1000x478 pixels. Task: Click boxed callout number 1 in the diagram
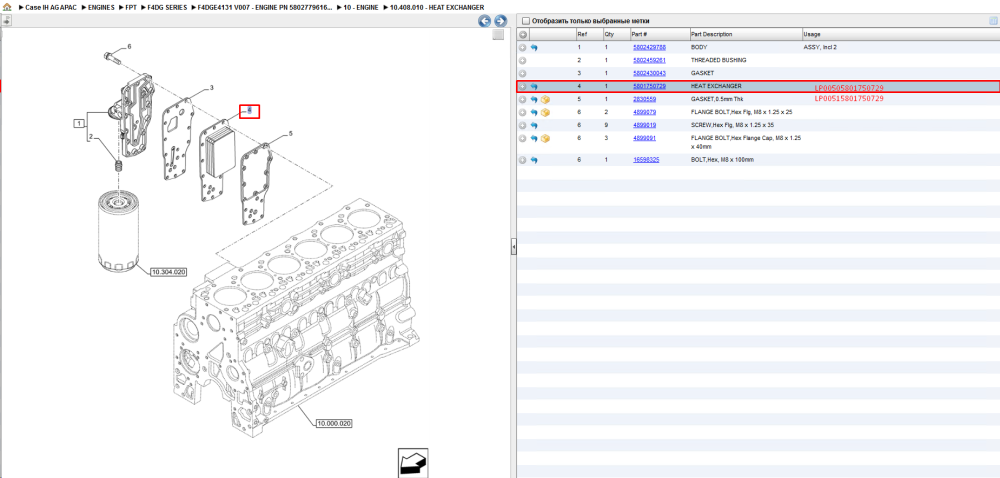pyautogui.click(x=79, y=123)
